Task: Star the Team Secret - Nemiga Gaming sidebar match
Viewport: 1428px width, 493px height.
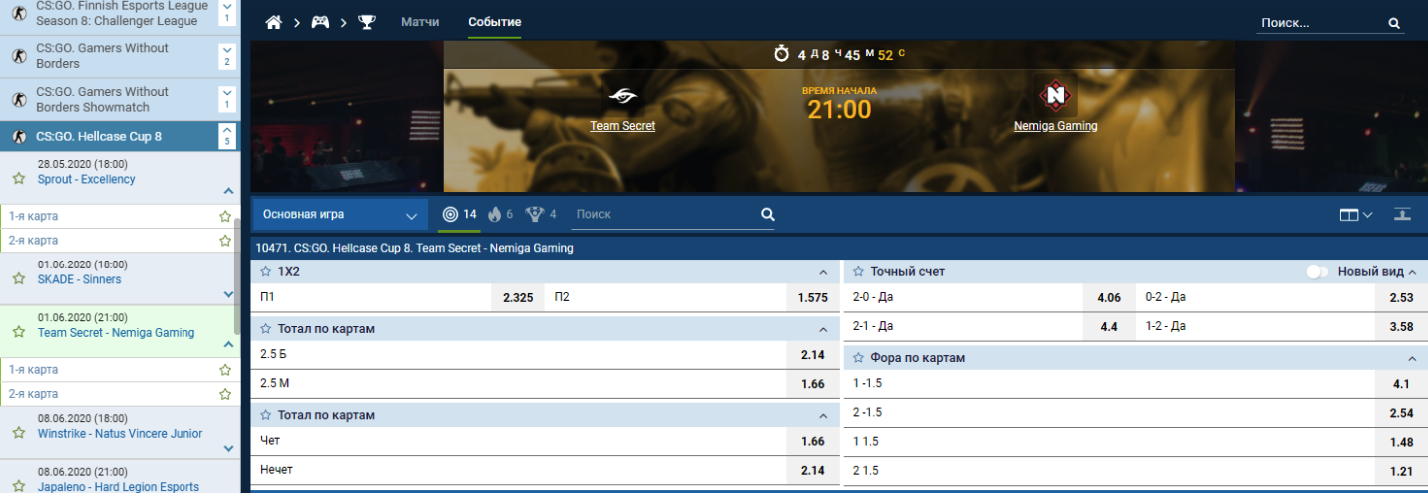Action: 18,332
